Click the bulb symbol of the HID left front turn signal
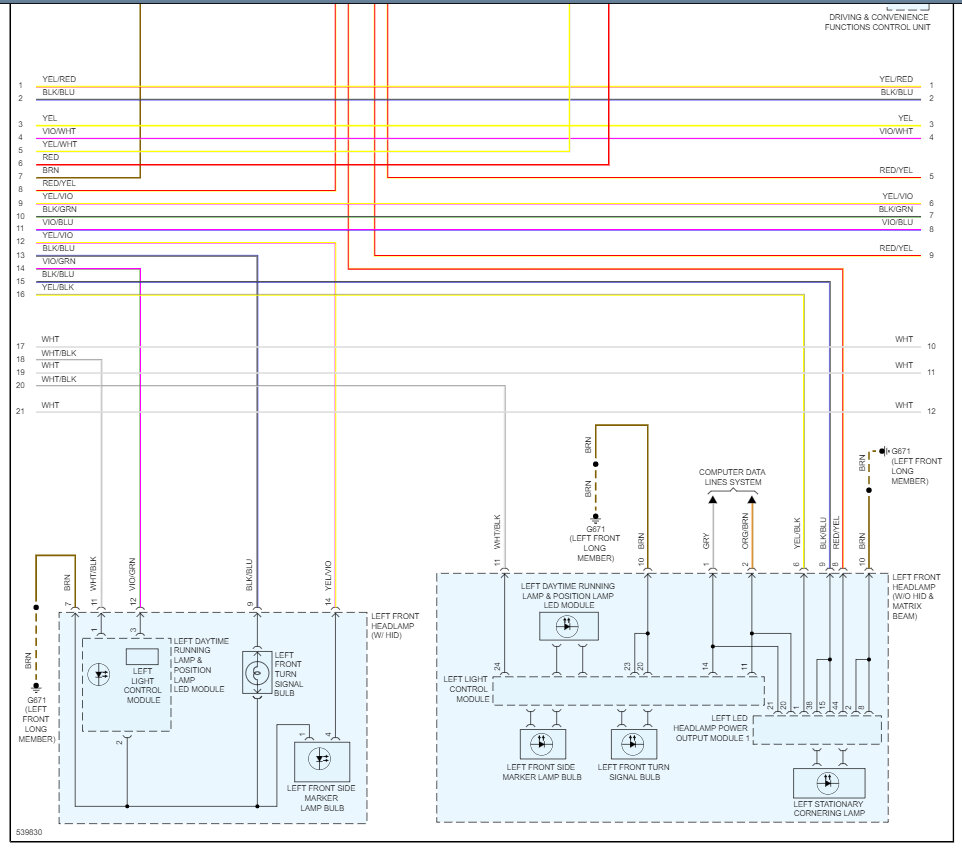 (257, 673)
